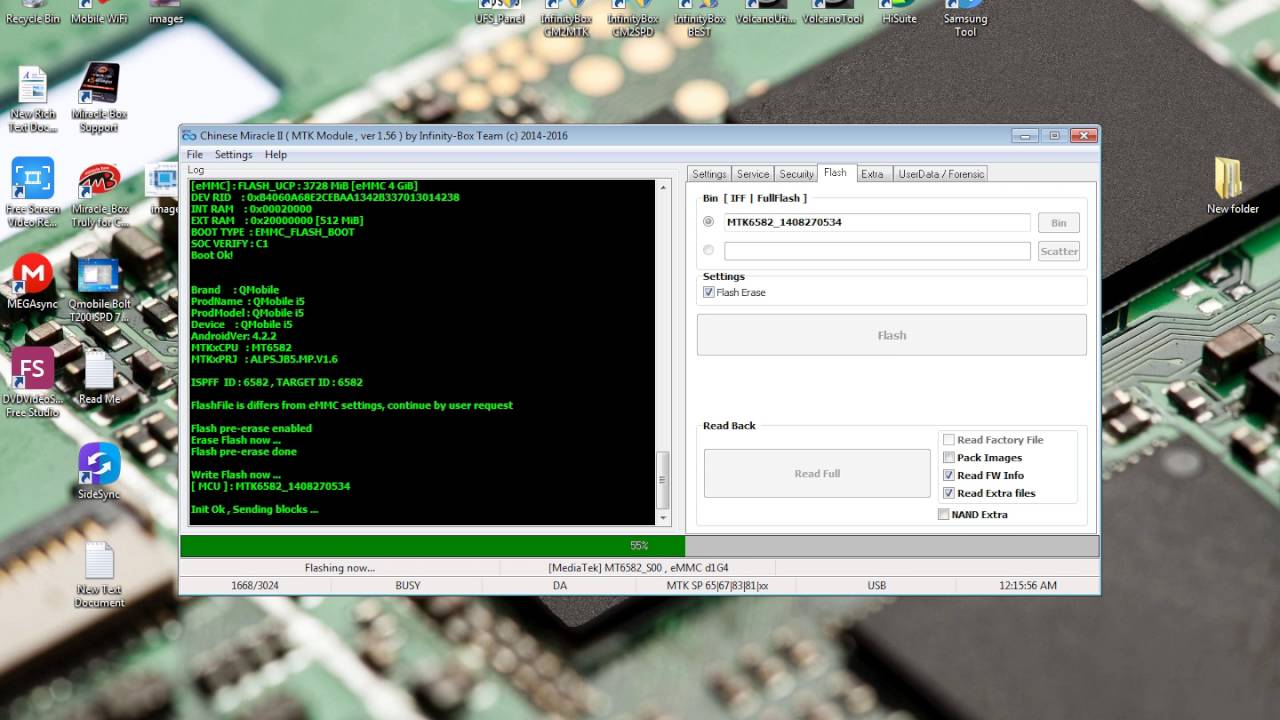Select the New Rich Text Document icon
Image resolution: width=1280 pixels, height=720 pixels.
(x=33, y=98)
